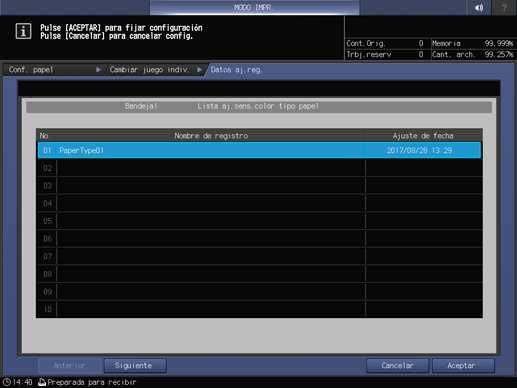Screen dimensions: 517x388
Task: Click Preparada para recibir status text
Action: pos(92,382)
